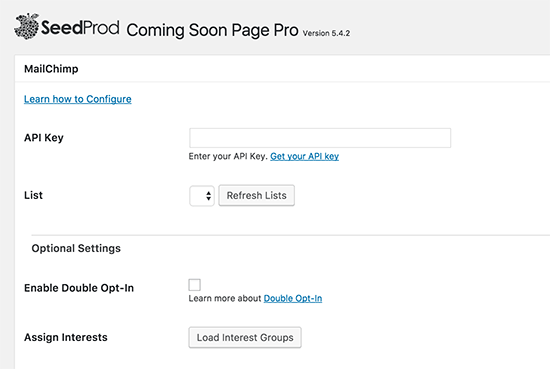Viewport: 550px width, 369px height.
Task: Click the Version 5.4.2 label
Action: click(326, 33)
